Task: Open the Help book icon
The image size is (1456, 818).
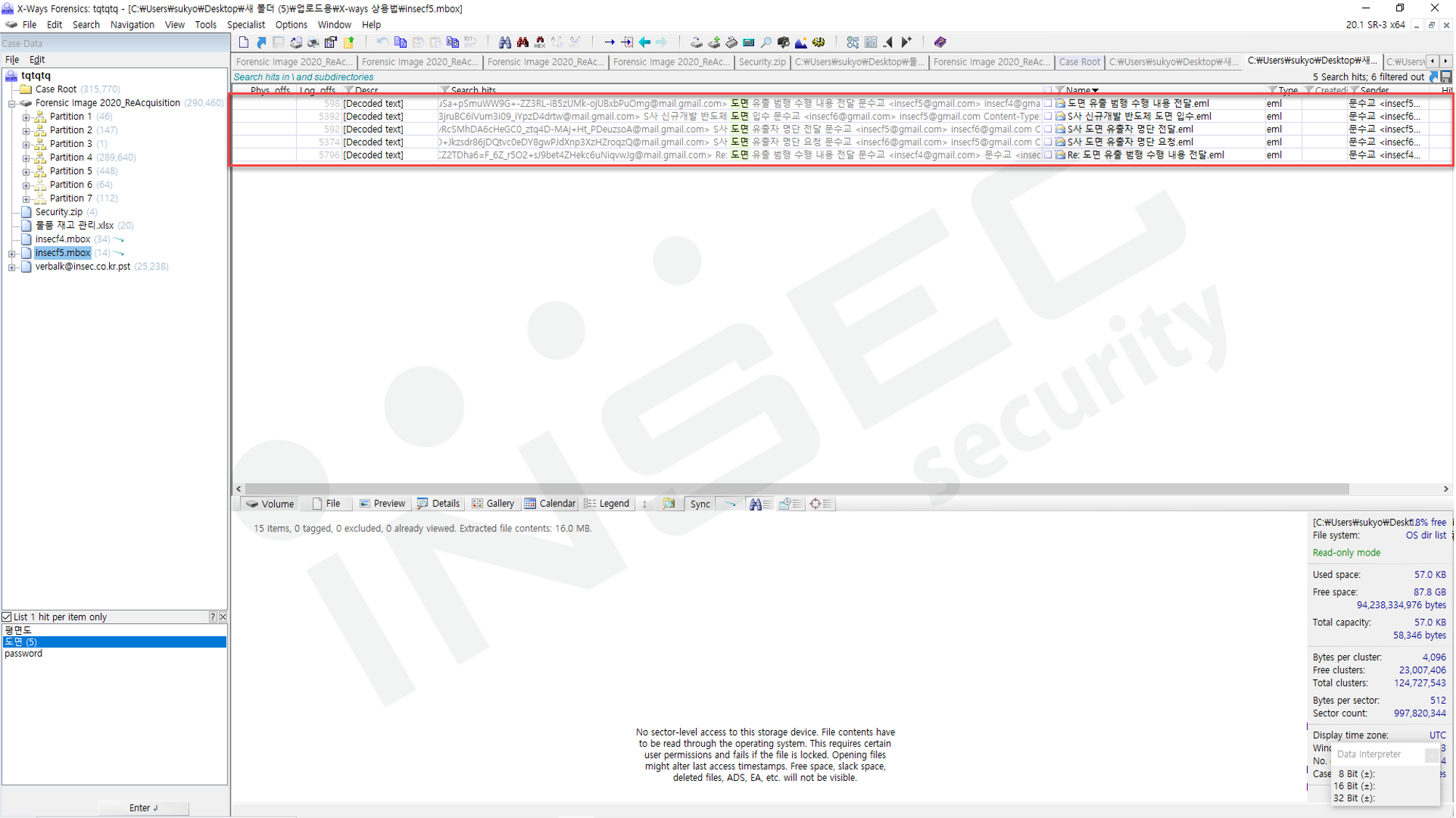Action: [x=940, y=42]
